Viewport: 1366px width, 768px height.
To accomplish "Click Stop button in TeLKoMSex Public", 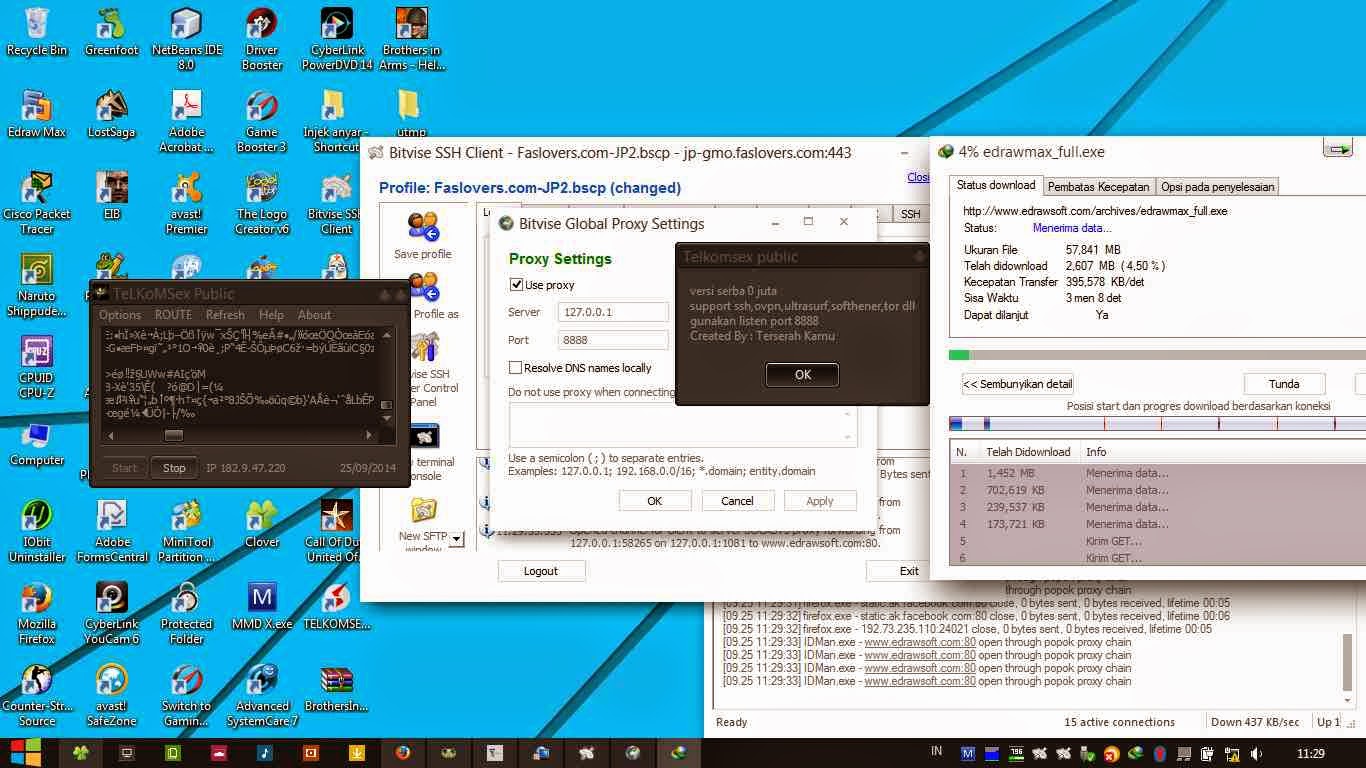I will coord(174,468).
